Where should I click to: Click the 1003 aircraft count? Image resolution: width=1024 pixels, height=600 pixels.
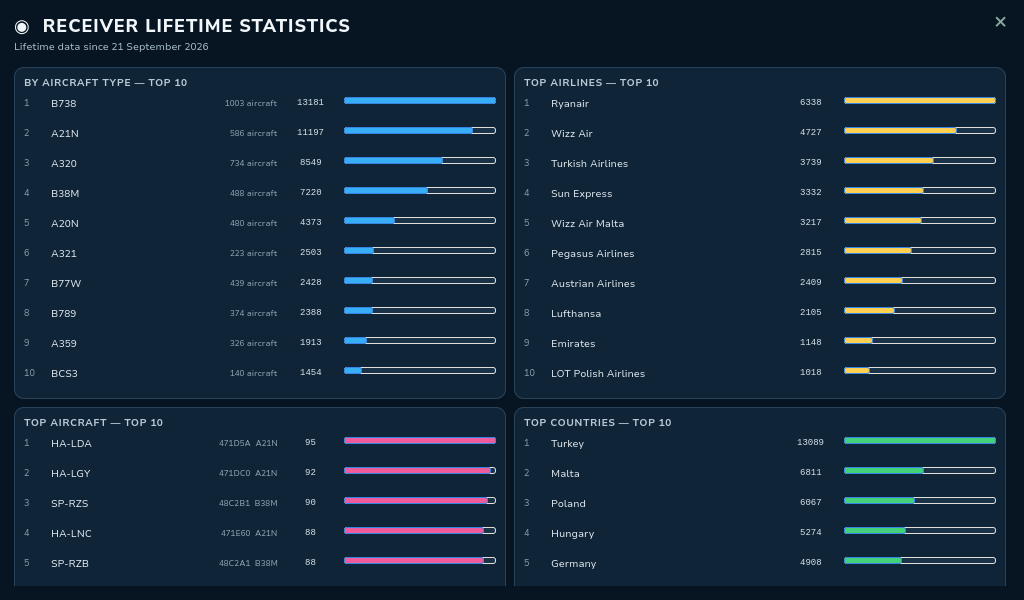pos(251,103)
